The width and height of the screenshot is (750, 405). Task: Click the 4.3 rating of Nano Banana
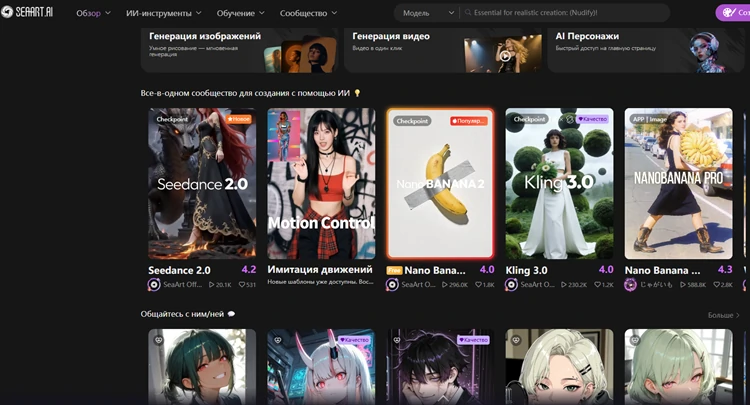pos(725,270)
